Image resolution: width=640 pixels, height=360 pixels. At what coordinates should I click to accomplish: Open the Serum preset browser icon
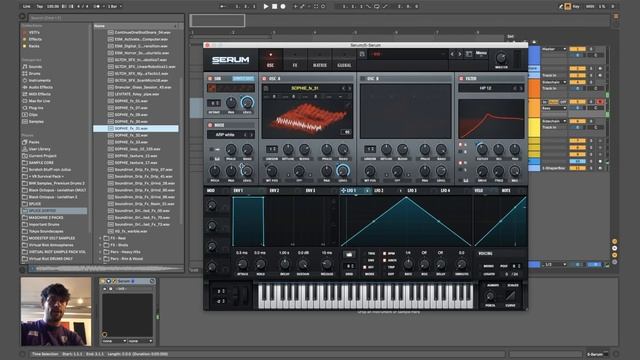click(x=469, y=54)
